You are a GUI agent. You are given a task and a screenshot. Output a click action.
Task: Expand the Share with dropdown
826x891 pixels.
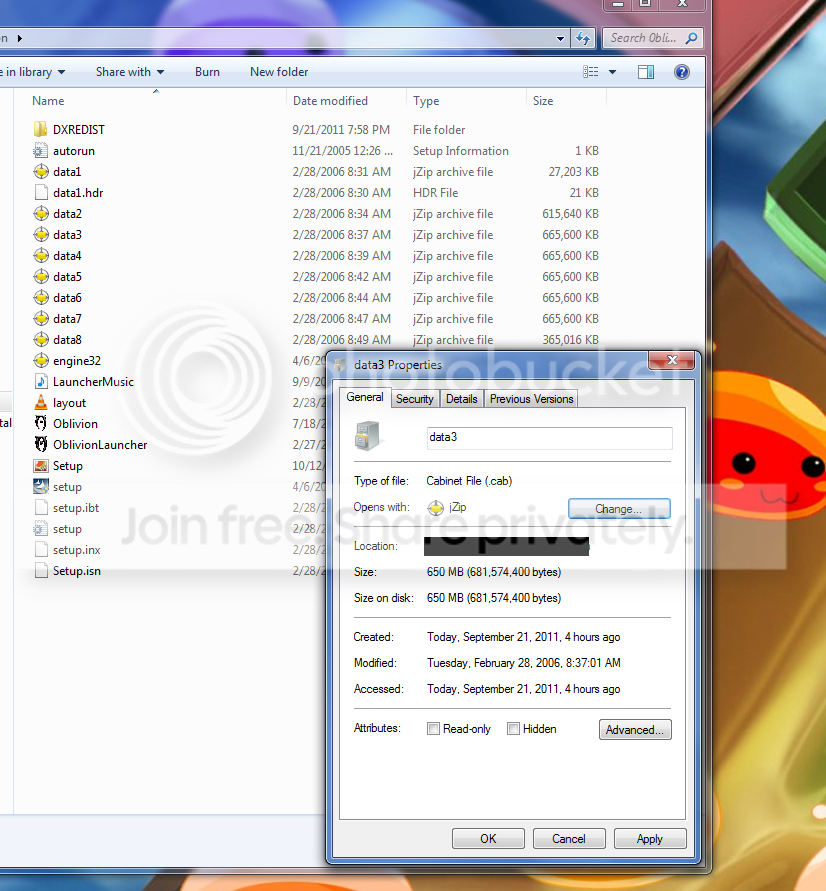(130, 72)
